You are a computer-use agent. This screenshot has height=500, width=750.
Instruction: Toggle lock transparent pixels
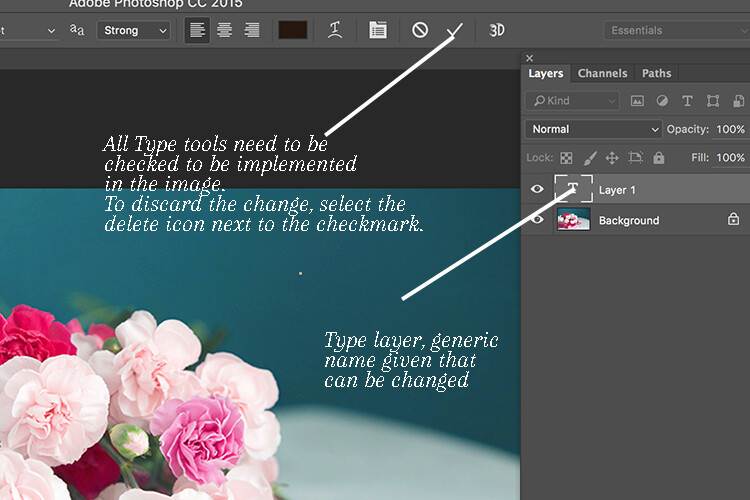(x=566, y=158)
